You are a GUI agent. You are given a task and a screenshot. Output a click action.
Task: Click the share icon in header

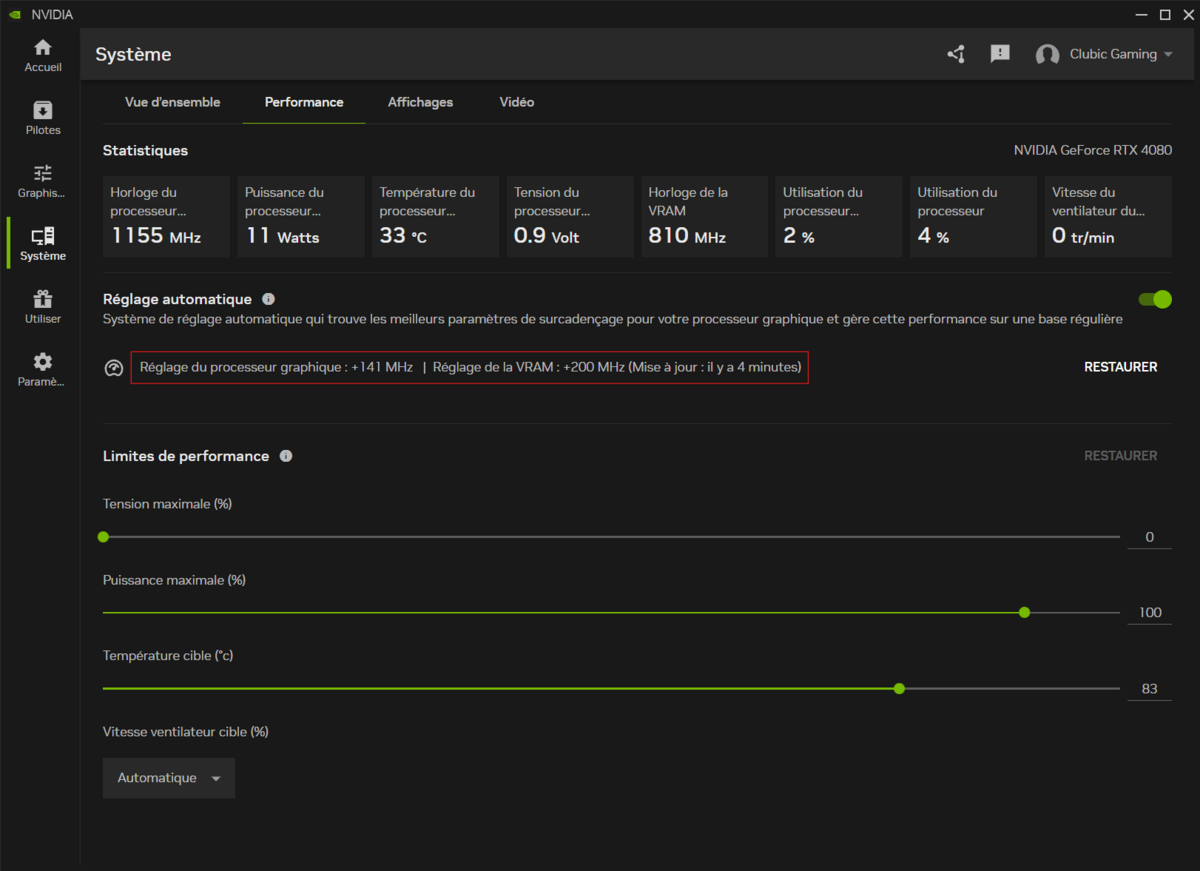click(956, 54)
